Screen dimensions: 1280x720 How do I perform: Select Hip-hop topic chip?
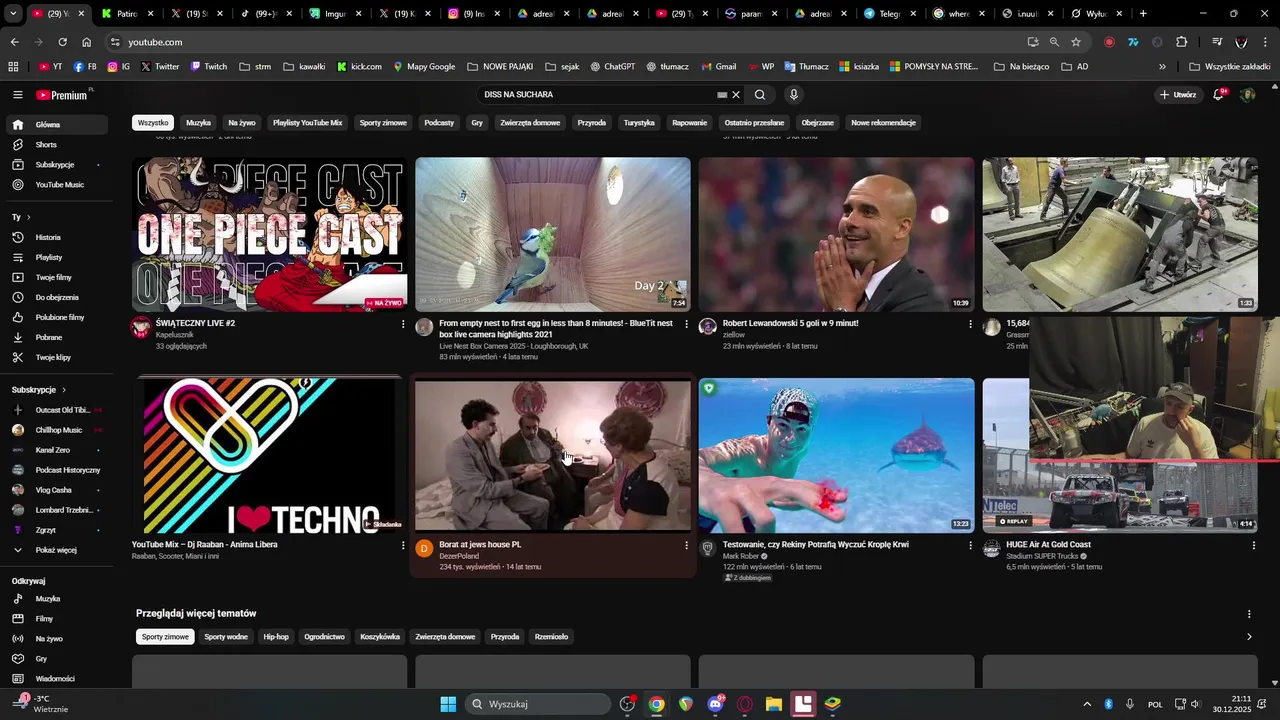click(276, 637)
